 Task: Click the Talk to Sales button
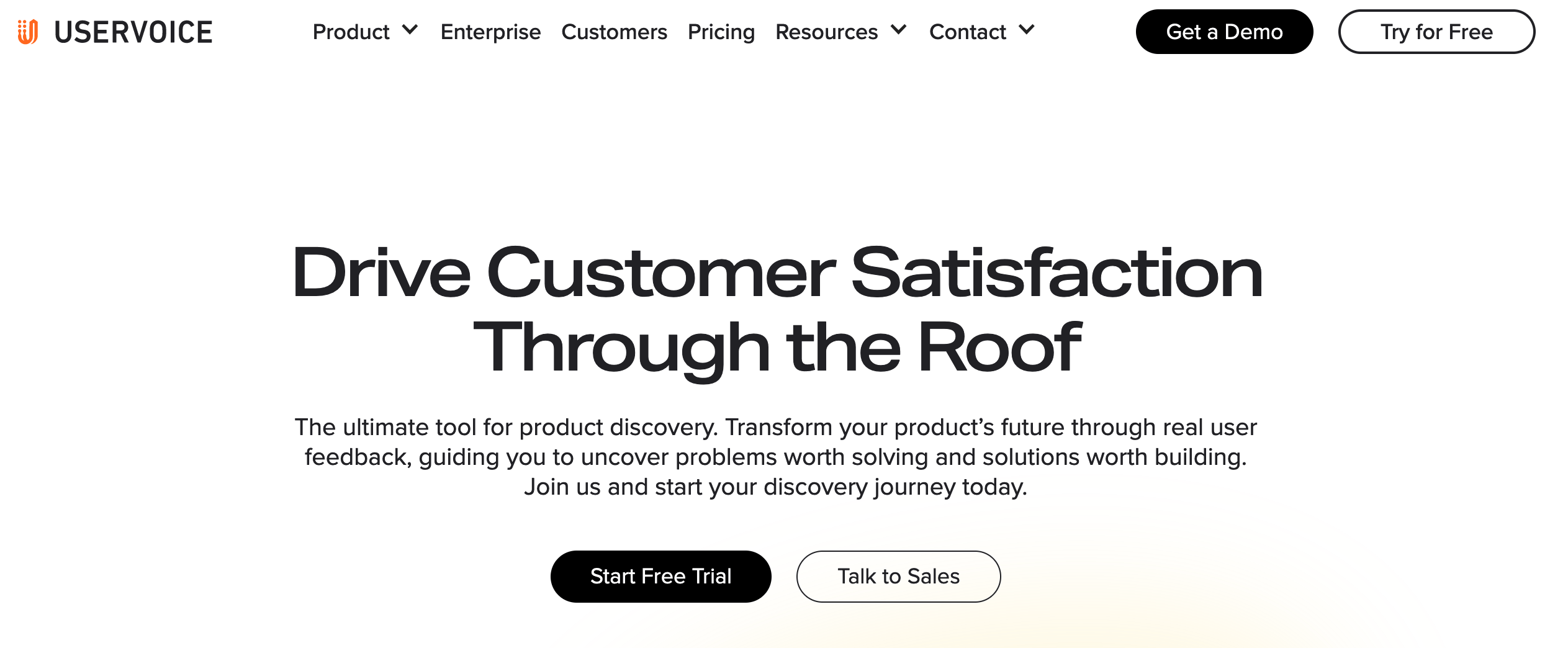[898, 576]
